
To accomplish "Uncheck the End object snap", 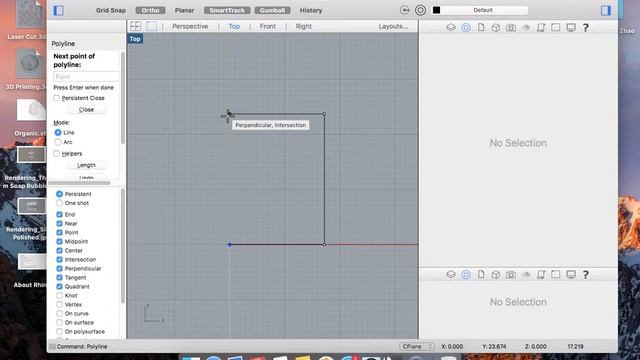I will tap(60, 214).
